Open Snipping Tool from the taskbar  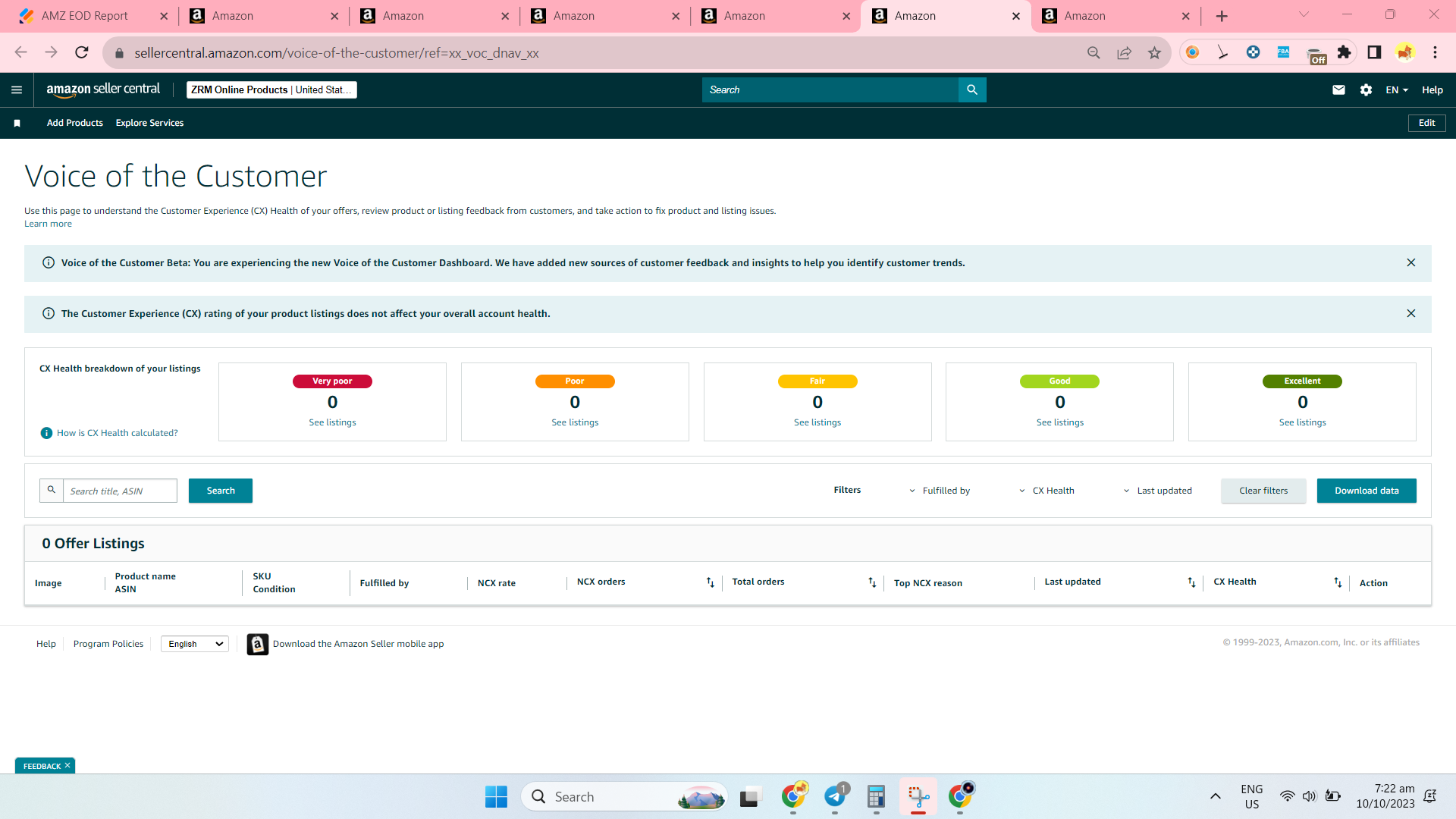pyautogui.click(x=918, y=796)
